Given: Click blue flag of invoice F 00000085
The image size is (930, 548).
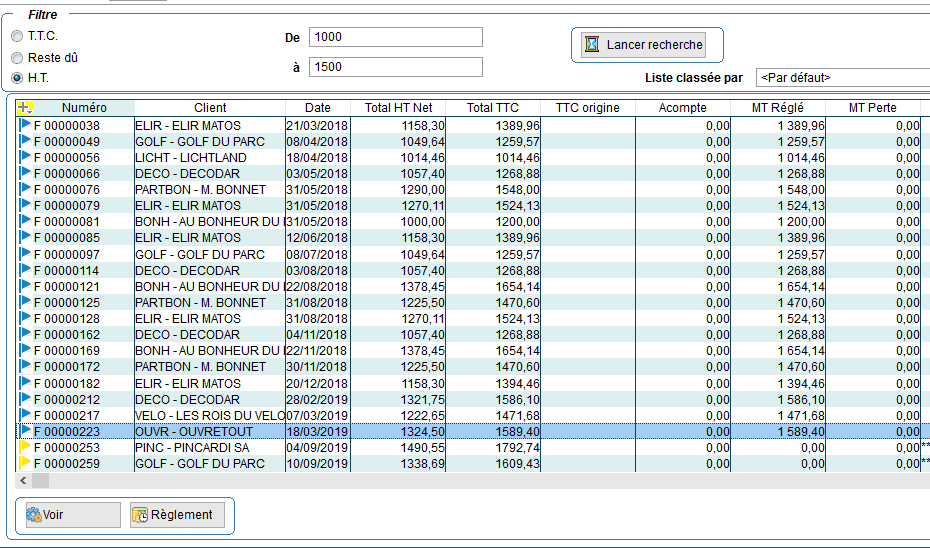Looking at the screenshot, I should (x=25, y=237).
